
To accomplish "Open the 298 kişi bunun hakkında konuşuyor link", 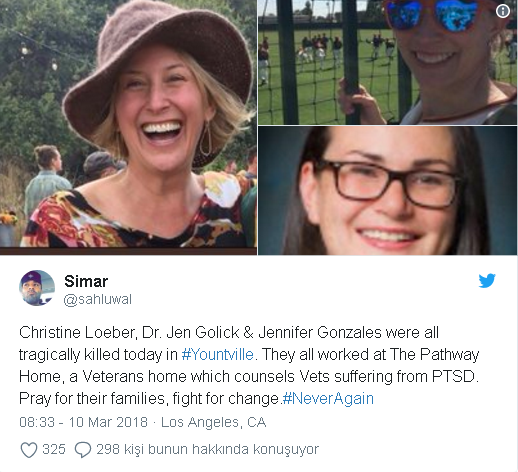I will [207, 449].
